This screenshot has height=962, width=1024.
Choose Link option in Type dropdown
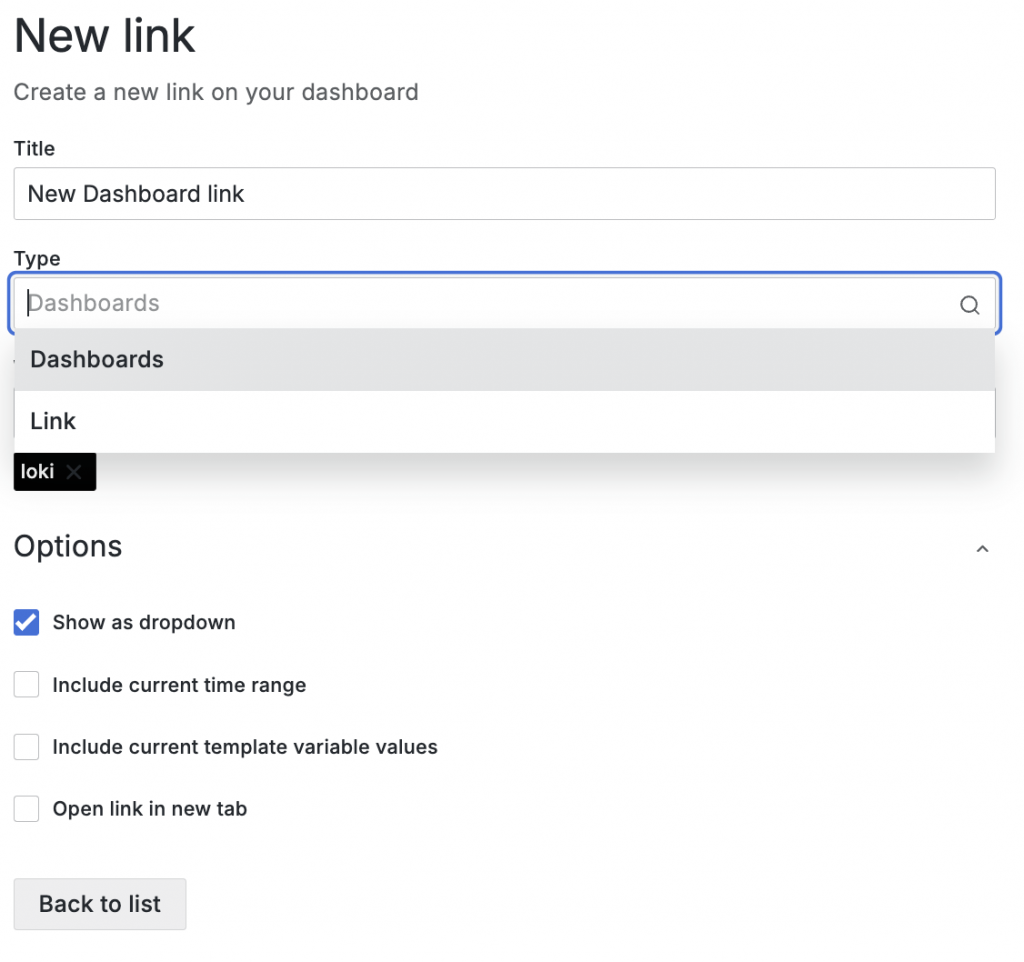pos(53,422)
